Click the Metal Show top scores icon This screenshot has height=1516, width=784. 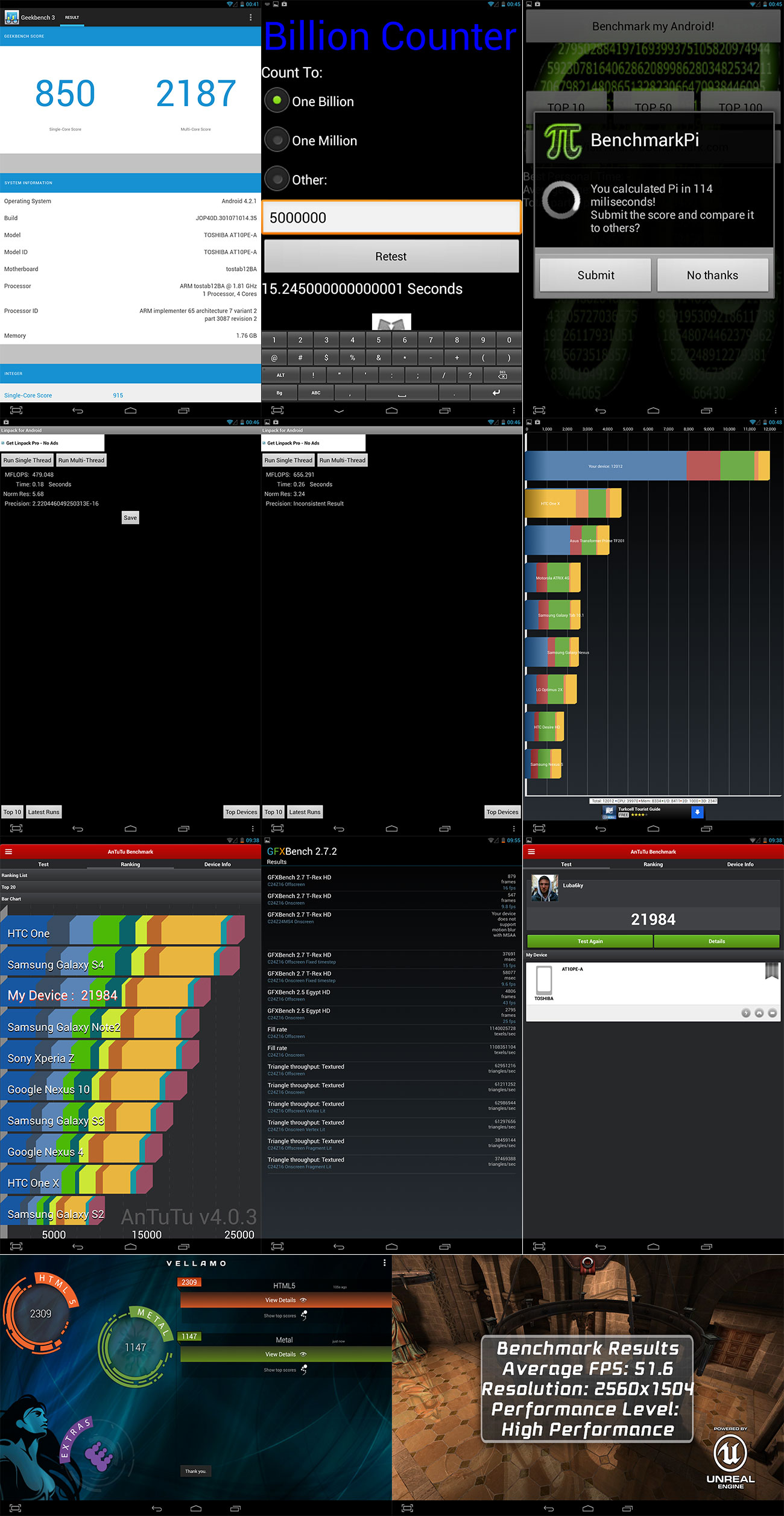pos(304,1369)
